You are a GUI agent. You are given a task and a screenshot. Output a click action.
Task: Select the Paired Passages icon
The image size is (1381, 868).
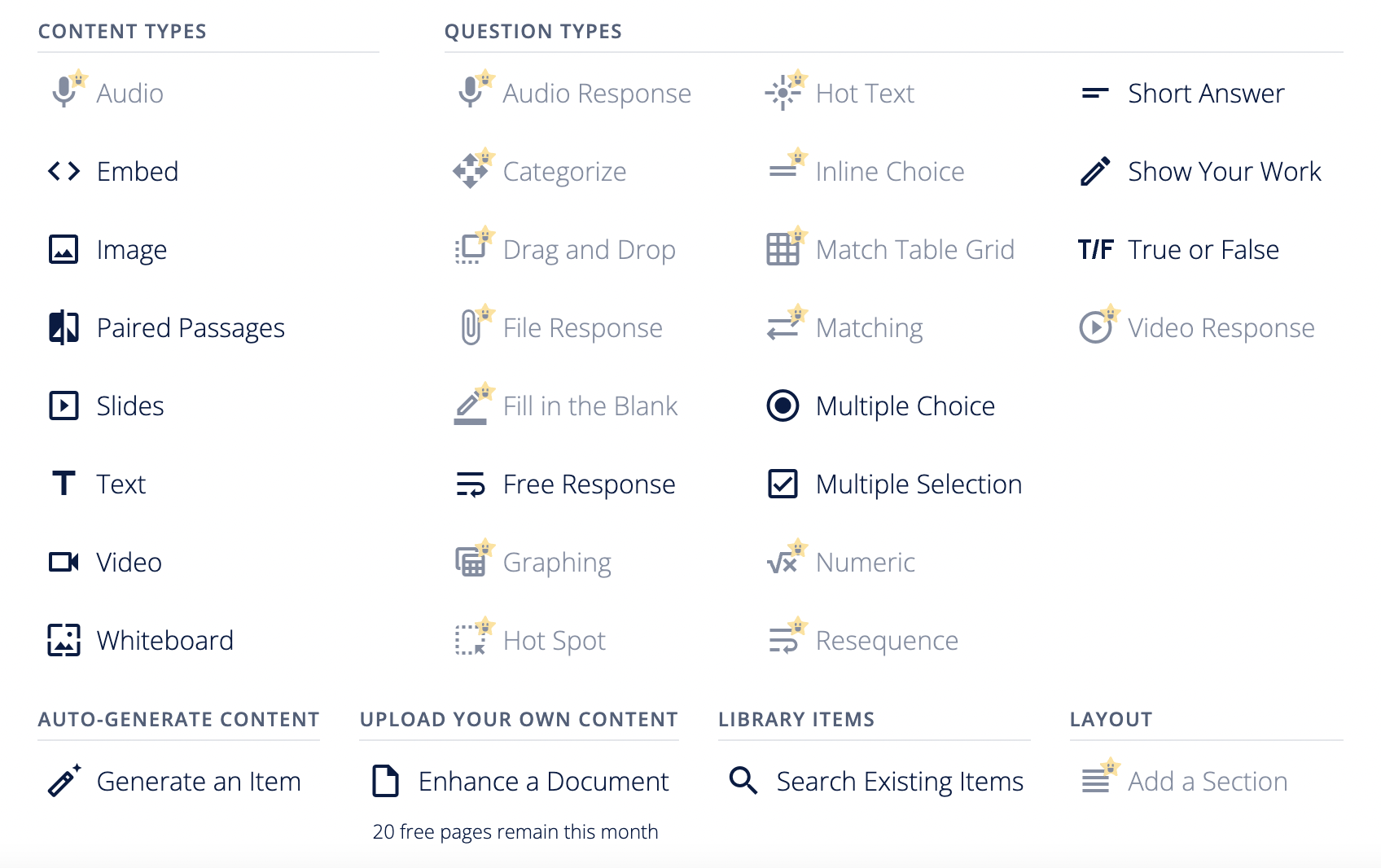[64, 327]
